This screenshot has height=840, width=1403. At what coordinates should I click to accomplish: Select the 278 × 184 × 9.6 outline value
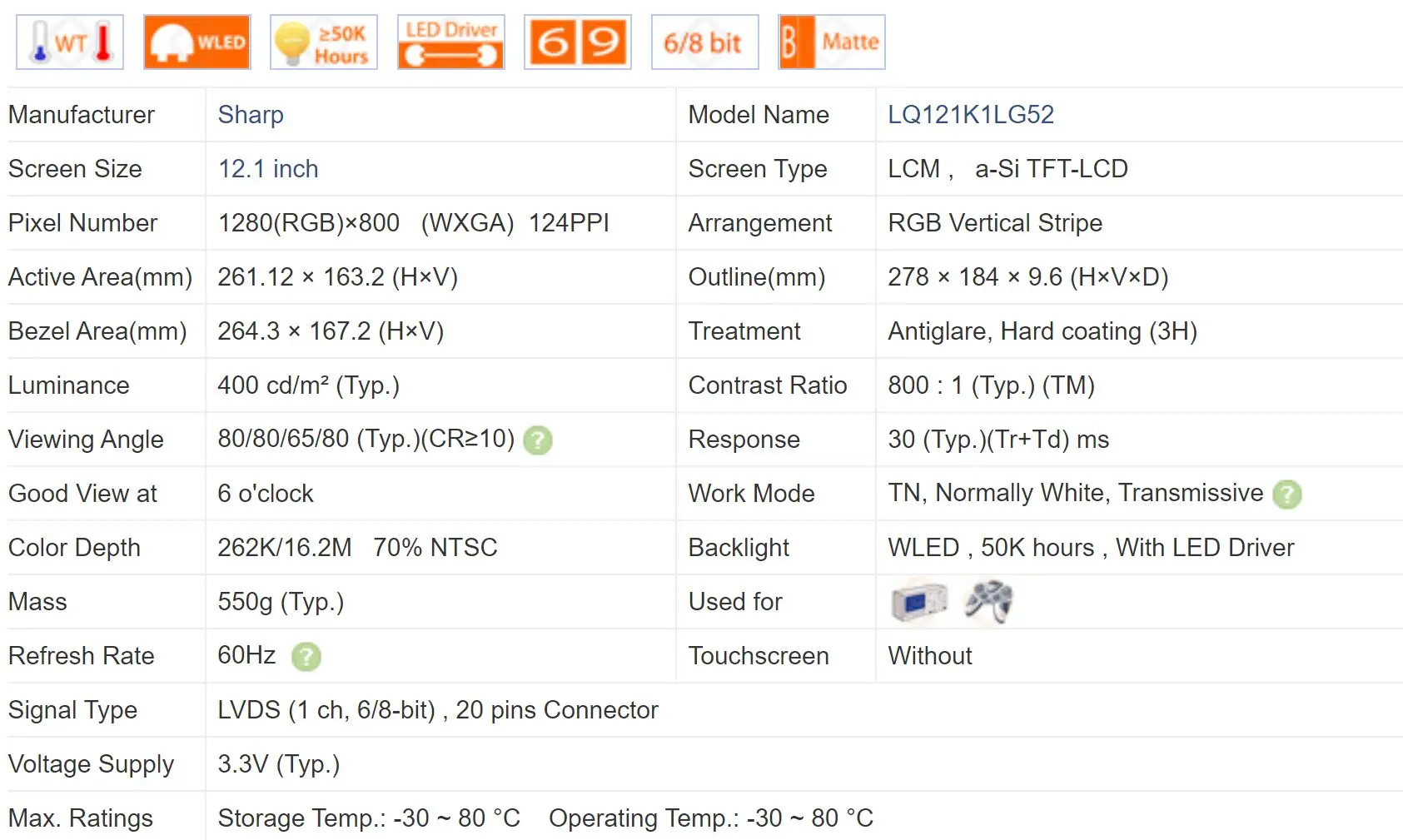point(1028,277)
